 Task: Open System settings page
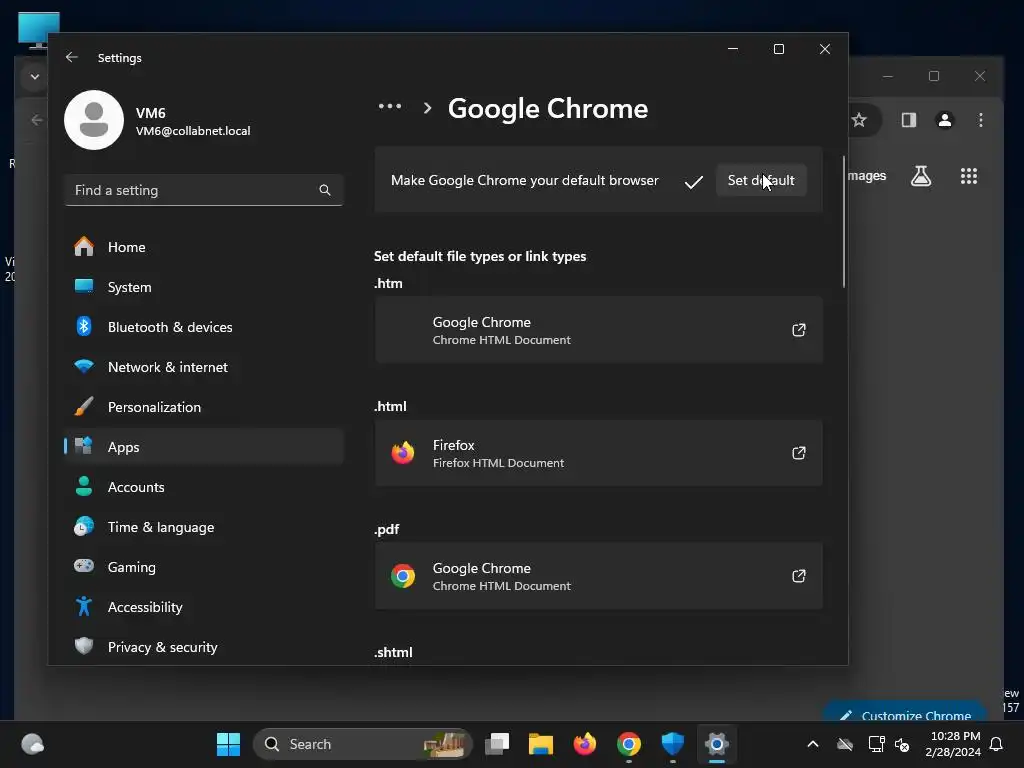(x=204, y=287)
